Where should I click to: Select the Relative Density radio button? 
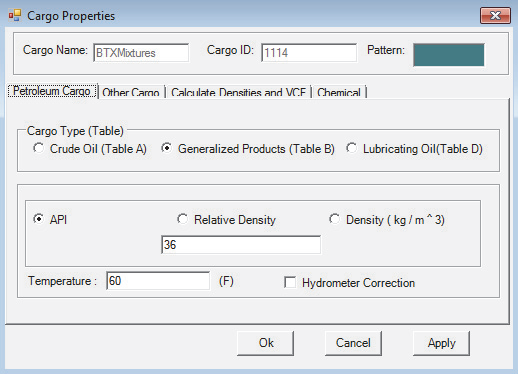[182, 219]
